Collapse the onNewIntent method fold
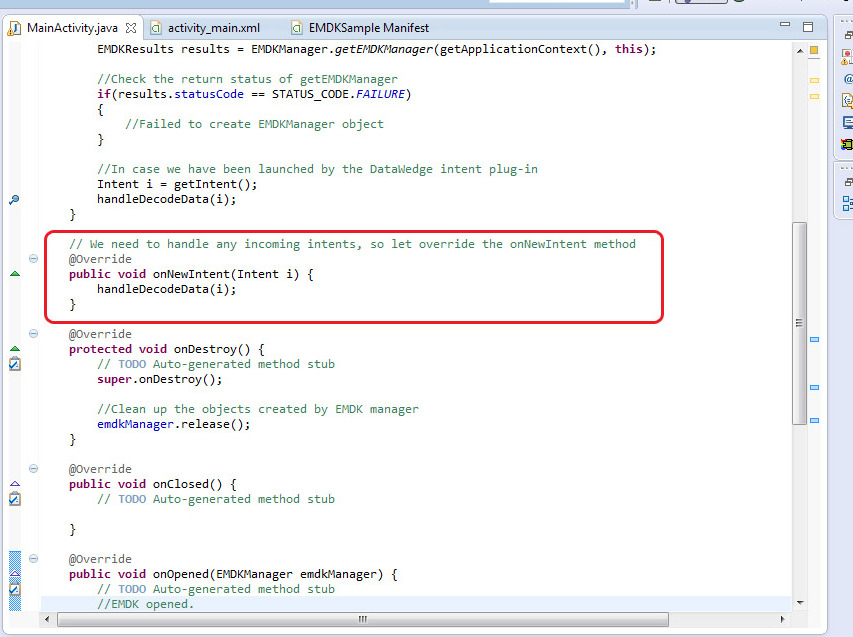The width and height of the screenshot is (853, 637). click(x=33, y=259)
